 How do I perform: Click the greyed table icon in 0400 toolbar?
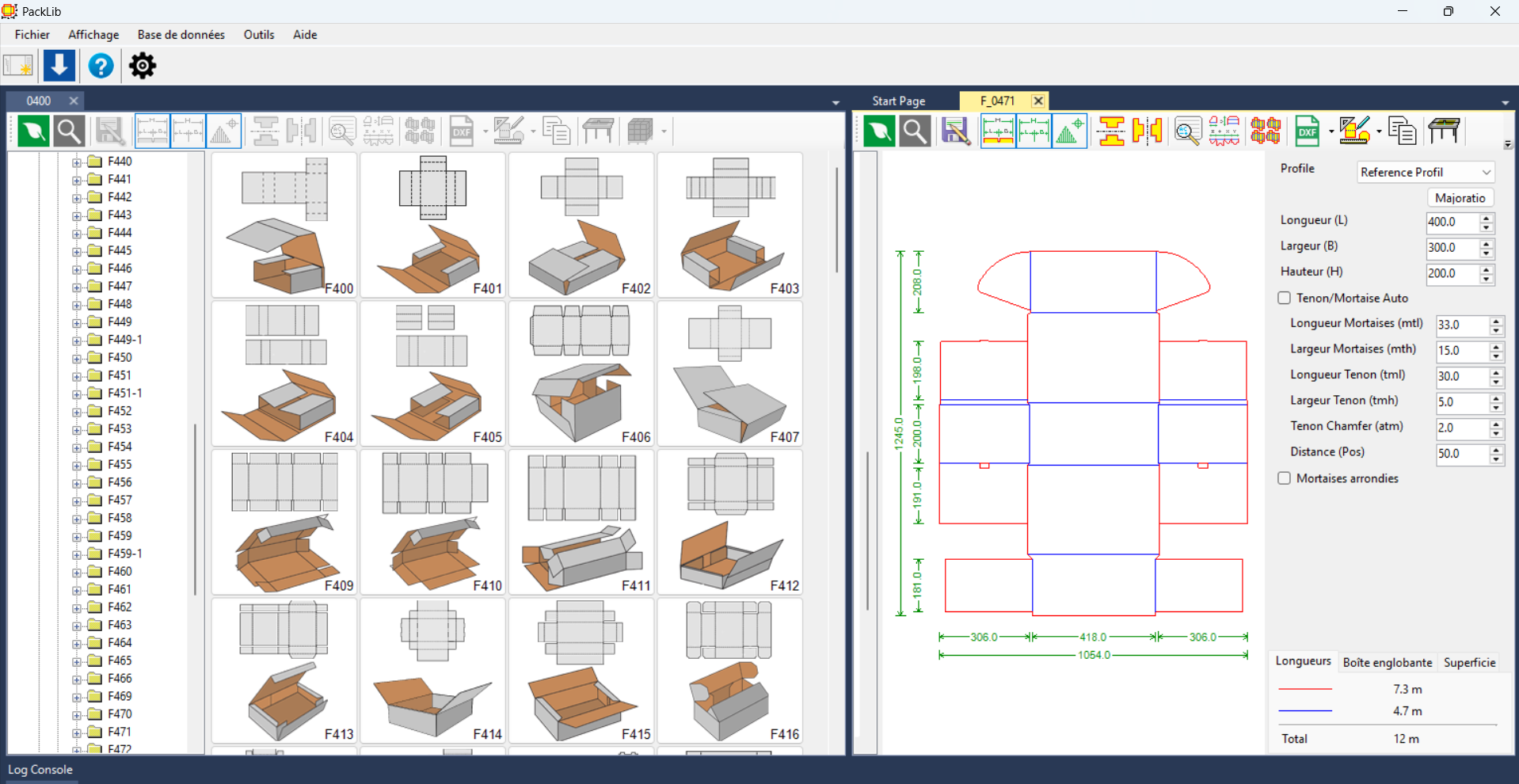[x=598, y=131]
